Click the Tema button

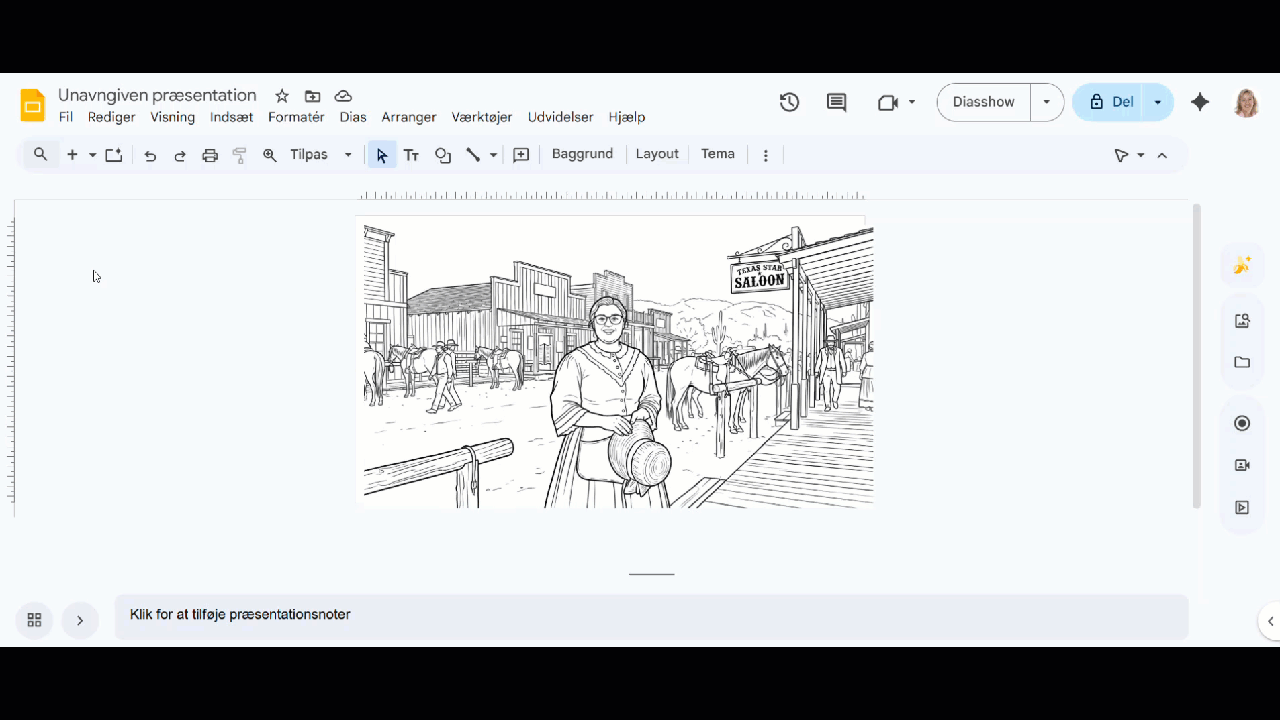pos(717,154)
